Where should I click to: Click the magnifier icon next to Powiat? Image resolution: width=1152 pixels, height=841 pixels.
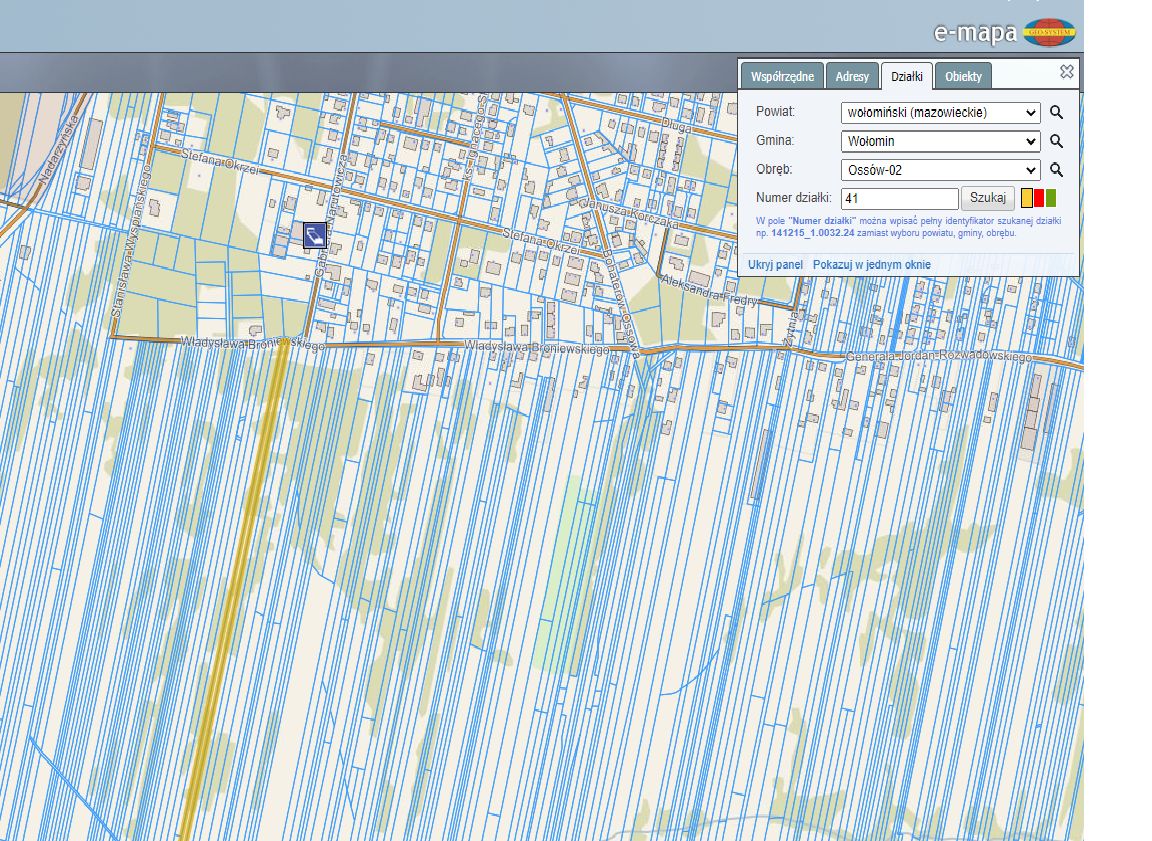coord(1056,113)
